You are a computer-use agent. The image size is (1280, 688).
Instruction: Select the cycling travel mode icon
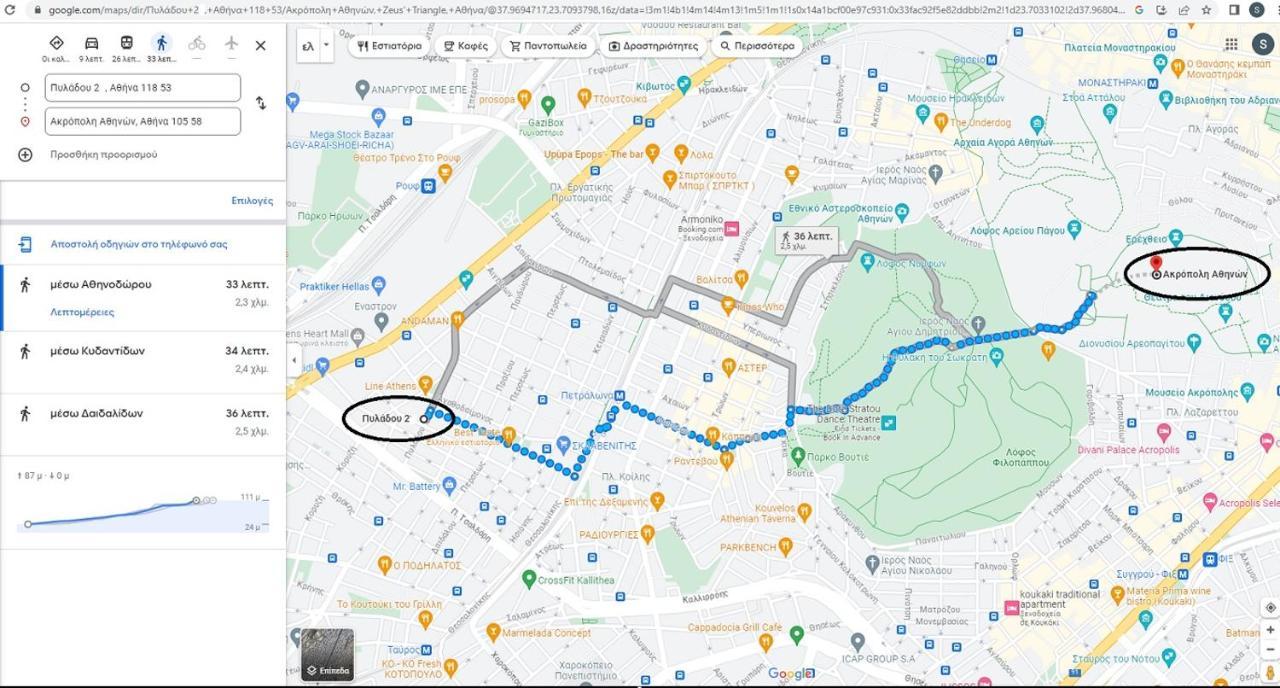pyautogui.click(x=197, y=43)
